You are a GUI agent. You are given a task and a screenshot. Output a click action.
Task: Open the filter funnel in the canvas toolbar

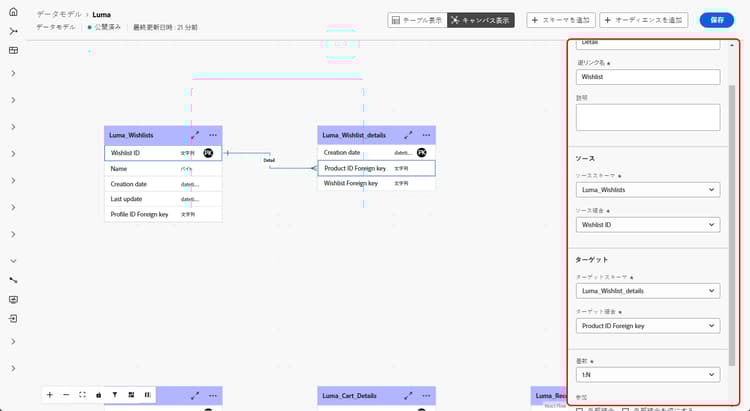(115, 395)
